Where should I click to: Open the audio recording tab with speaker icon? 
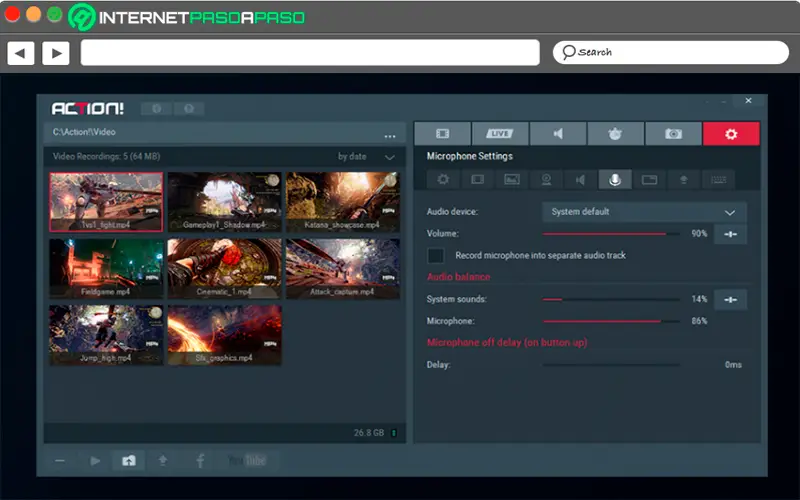pos(558,134)
